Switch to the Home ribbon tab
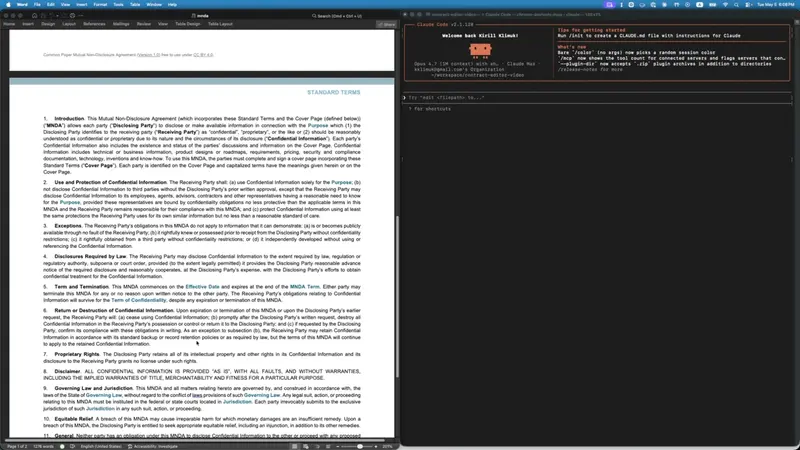Image resolution: width=800 pixels, height=450 pixels. coord(9,24)
